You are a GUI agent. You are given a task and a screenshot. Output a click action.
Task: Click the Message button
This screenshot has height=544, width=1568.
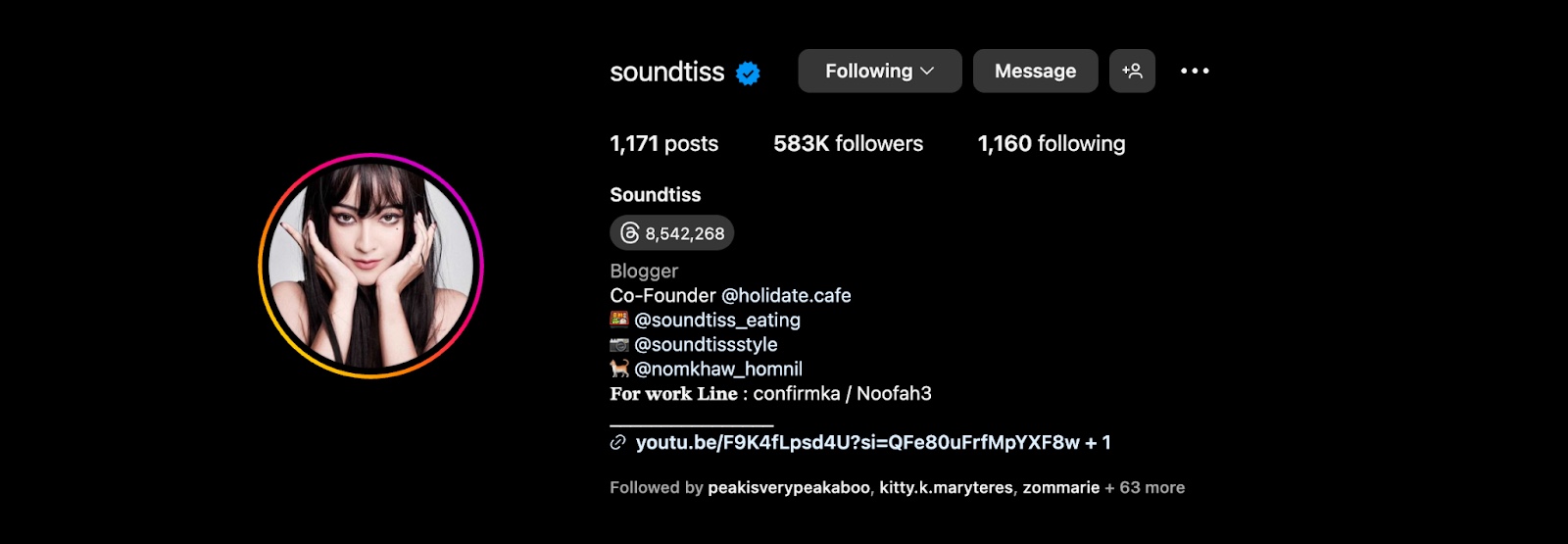click(x=1035, y=71)
